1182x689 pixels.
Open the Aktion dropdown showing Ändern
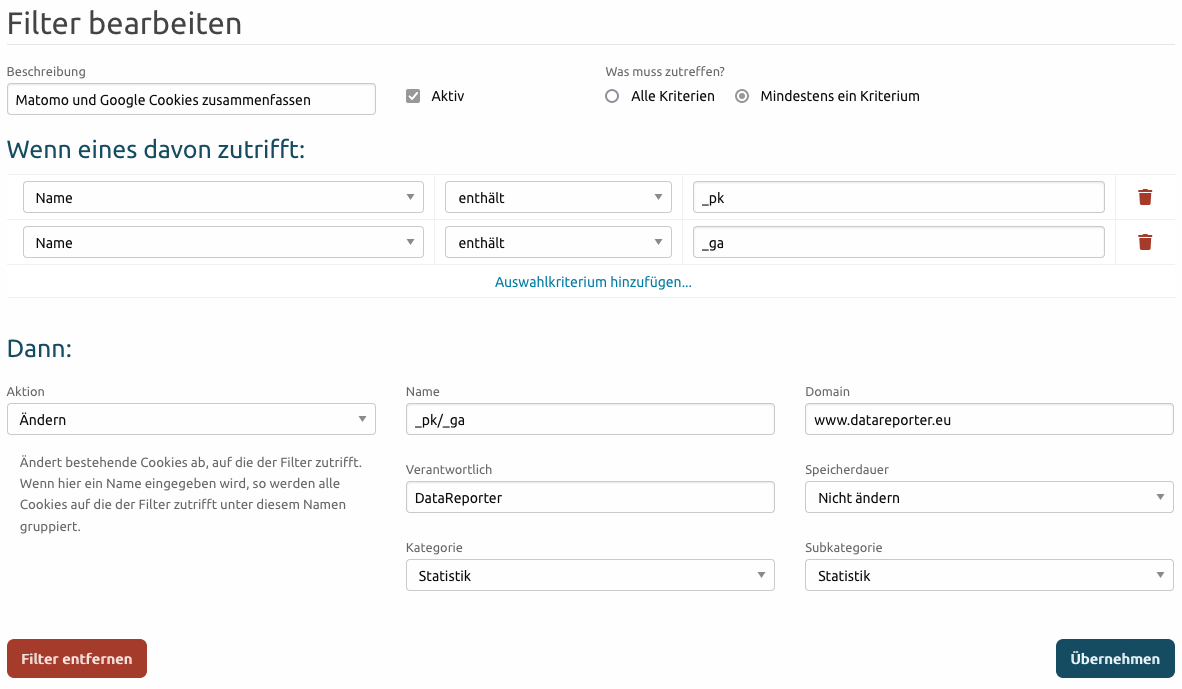(x=191, y=419)
